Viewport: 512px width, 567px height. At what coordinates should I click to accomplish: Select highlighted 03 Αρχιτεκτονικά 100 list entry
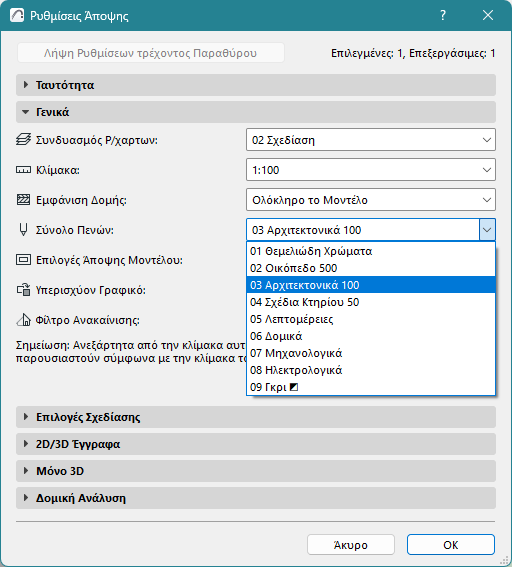point(371,285)
